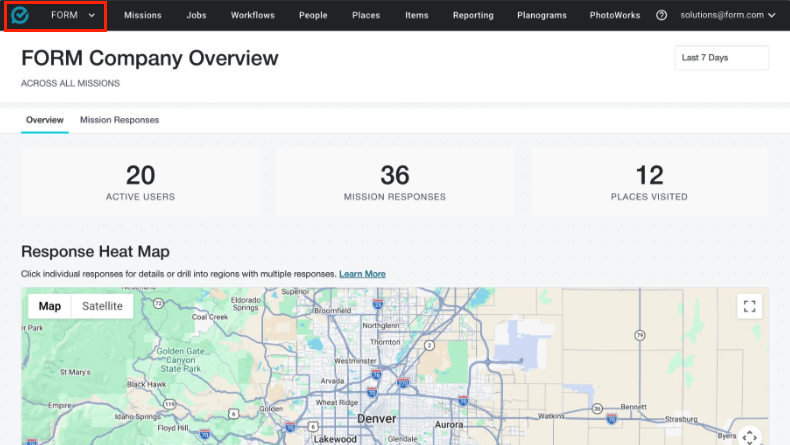Click the 12 Places Visited card
790x445 pixels.
coord(649,182)
